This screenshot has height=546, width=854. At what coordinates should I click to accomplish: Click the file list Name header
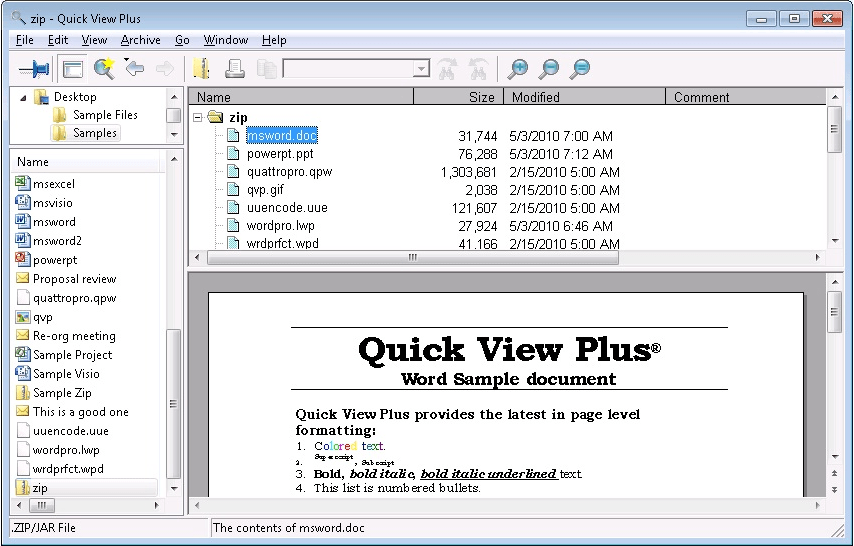[87, 162]
